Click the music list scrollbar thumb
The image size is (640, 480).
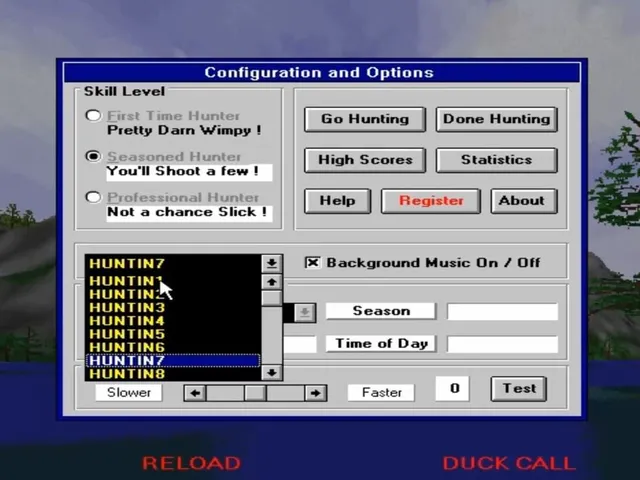coord(272,298)
